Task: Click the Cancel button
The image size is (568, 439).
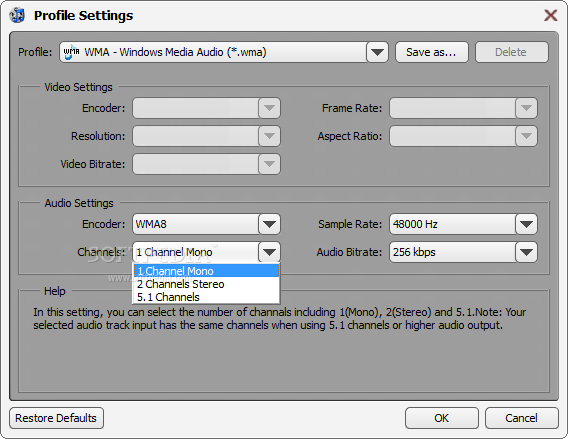Action: tap(522, 418)
